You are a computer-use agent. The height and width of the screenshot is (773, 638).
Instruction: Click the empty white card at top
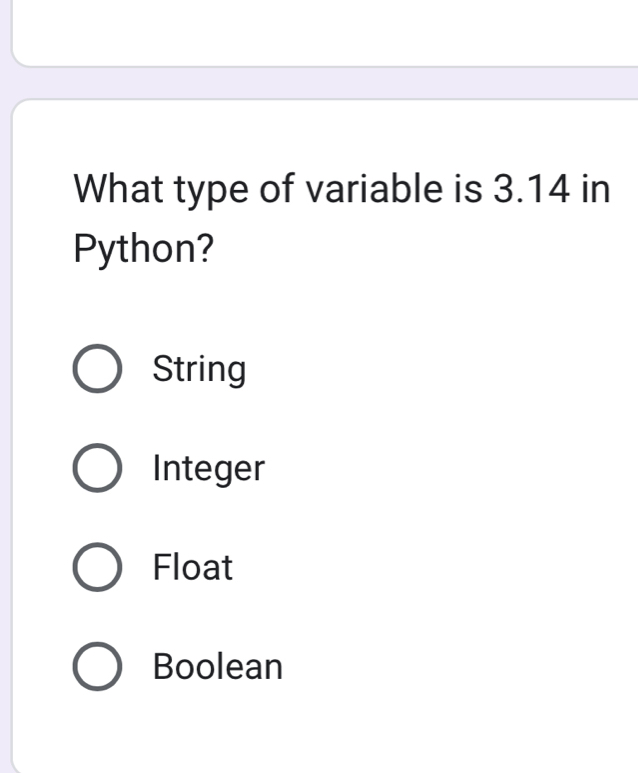tap(320, 30)
